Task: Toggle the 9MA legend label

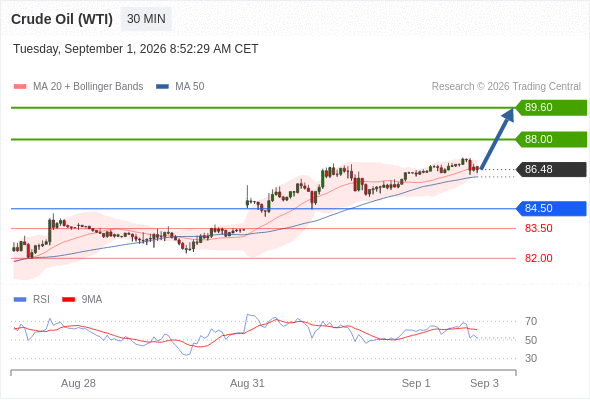Action: point(92,300)
